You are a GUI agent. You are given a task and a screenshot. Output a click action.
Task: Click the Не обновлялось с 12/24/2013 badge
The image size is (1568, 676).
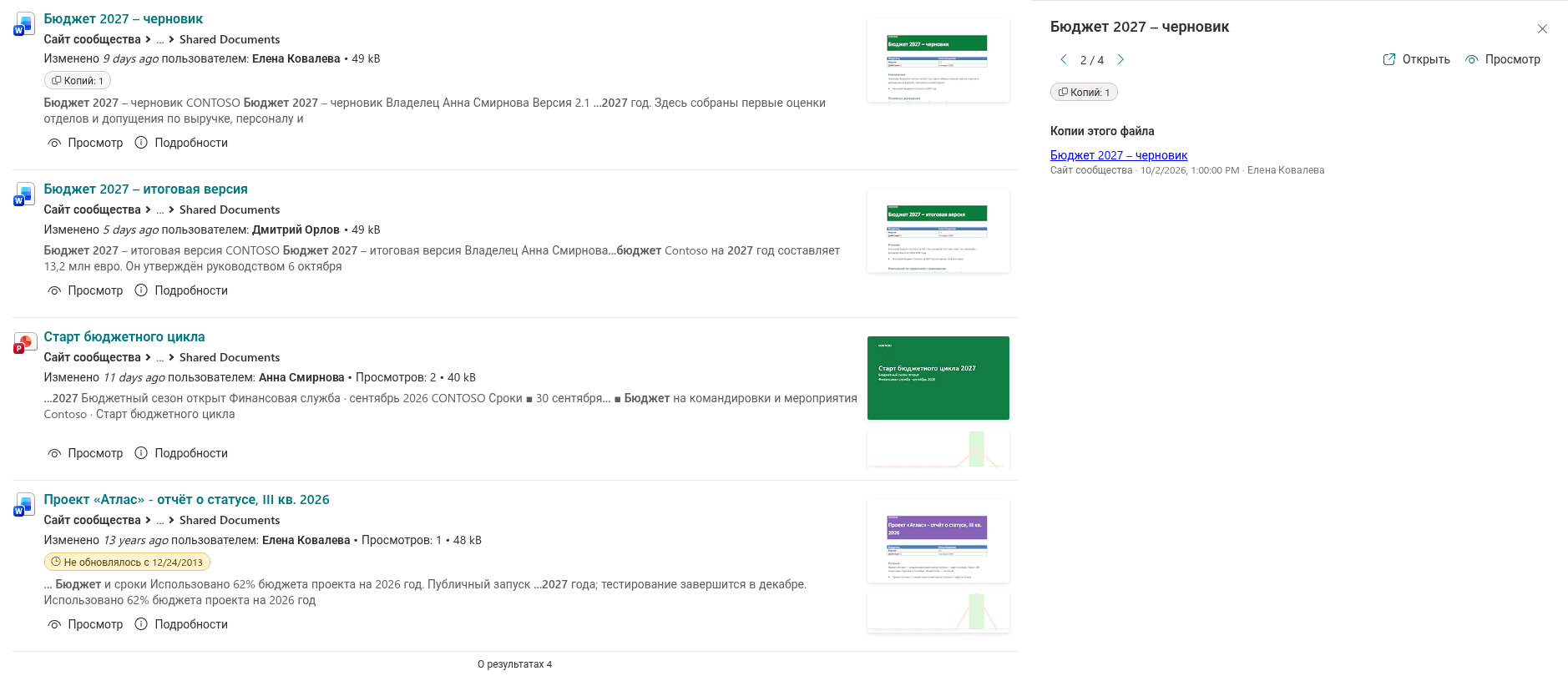click(x=127, y=562)
